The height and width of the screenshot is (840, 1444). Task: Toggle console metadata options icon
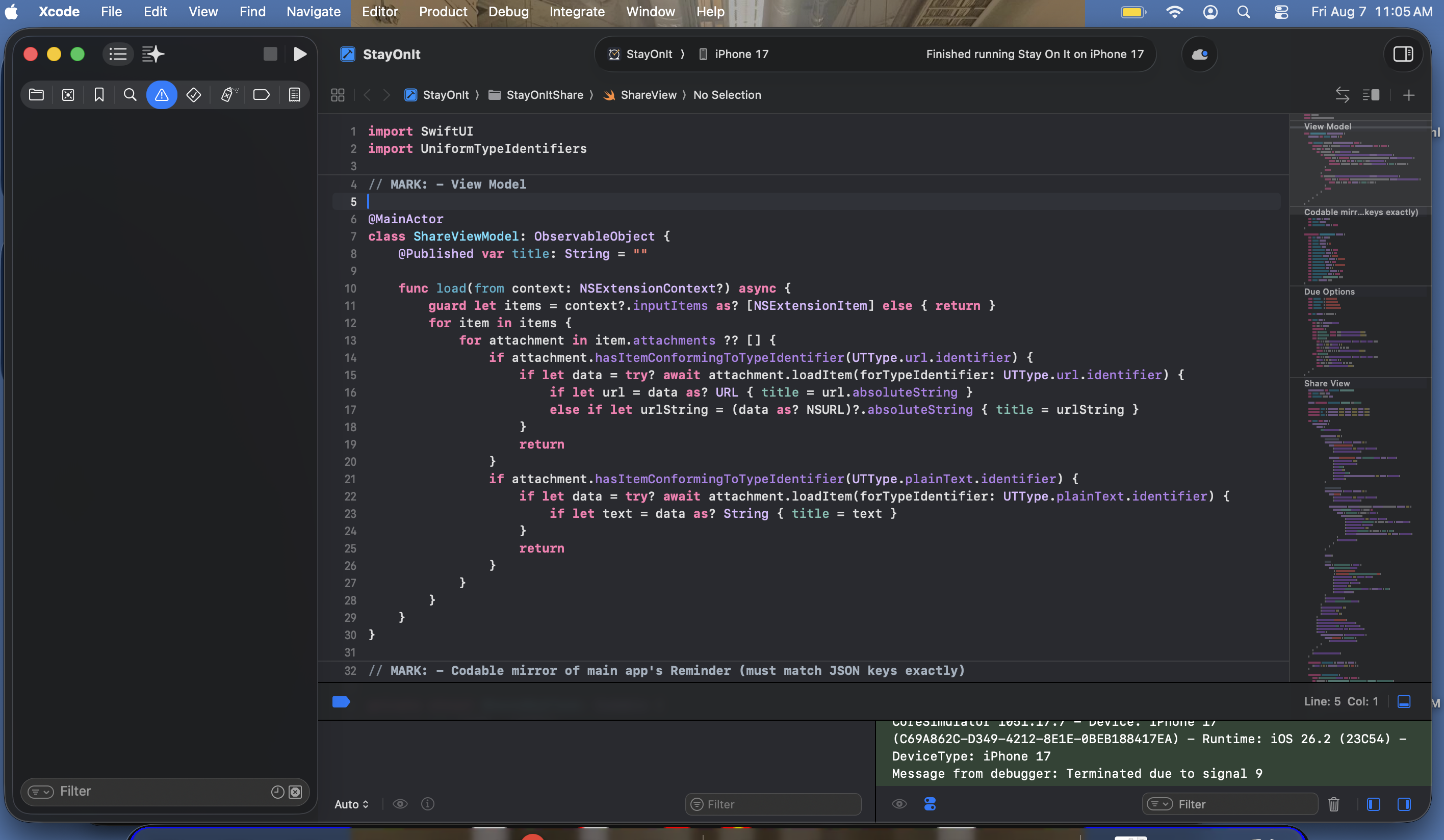click(930, 804)
